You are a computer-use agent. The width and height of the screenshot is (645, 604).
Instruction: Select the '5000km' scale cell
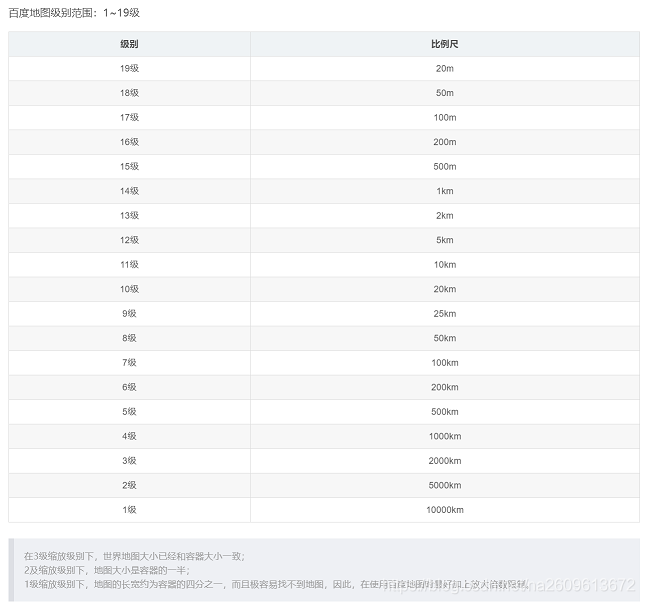pyautogui.click(x=445, y=485)
